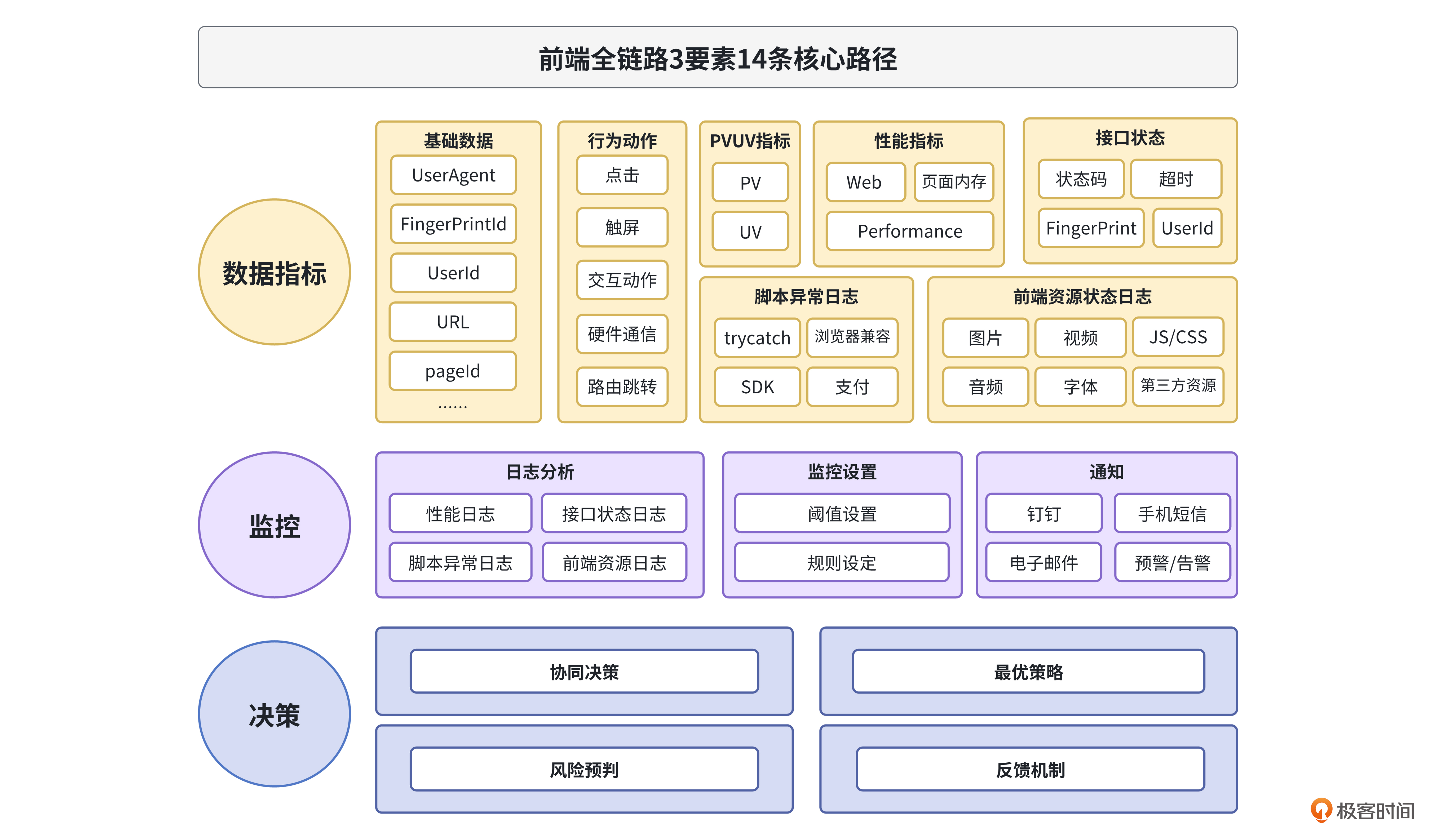The width and height of the screenshot is (1437, 840).
Task: Select the 决策 blue circle
Action: coord(274,714)
